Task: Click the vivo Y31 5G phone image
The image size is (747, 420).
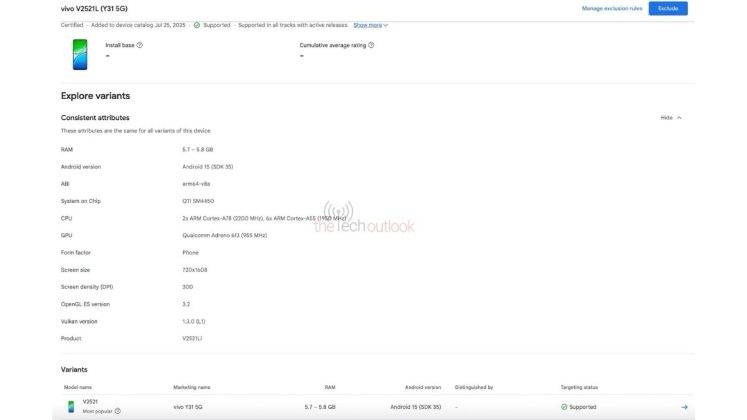Action: [80, 55]
